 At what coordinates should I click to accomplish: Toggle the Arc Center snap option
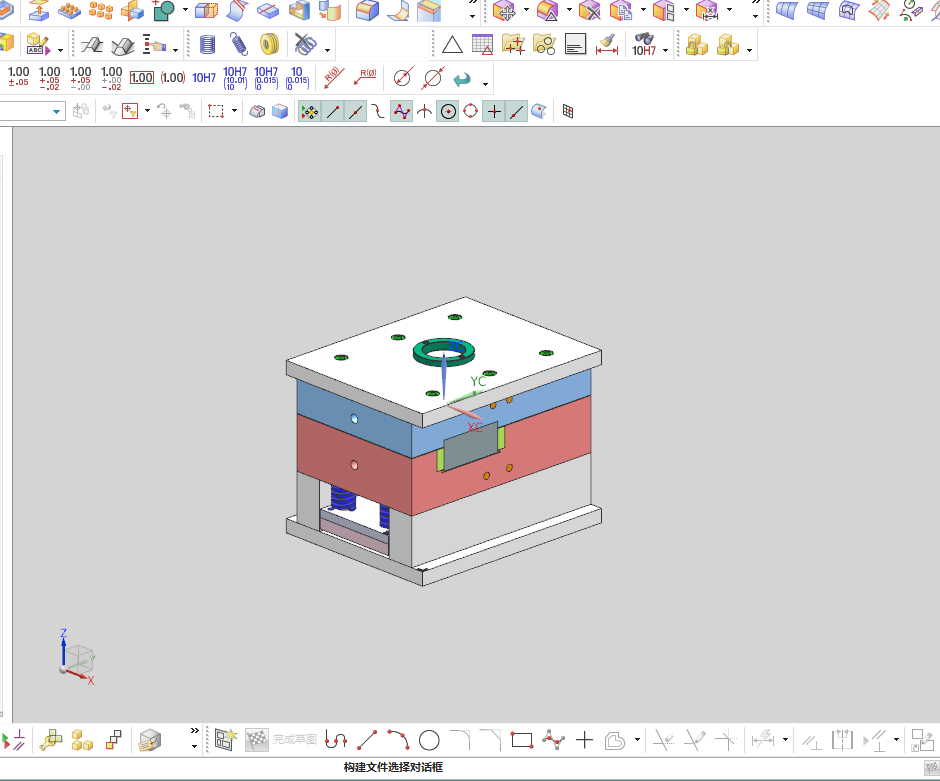coord(448,111)
